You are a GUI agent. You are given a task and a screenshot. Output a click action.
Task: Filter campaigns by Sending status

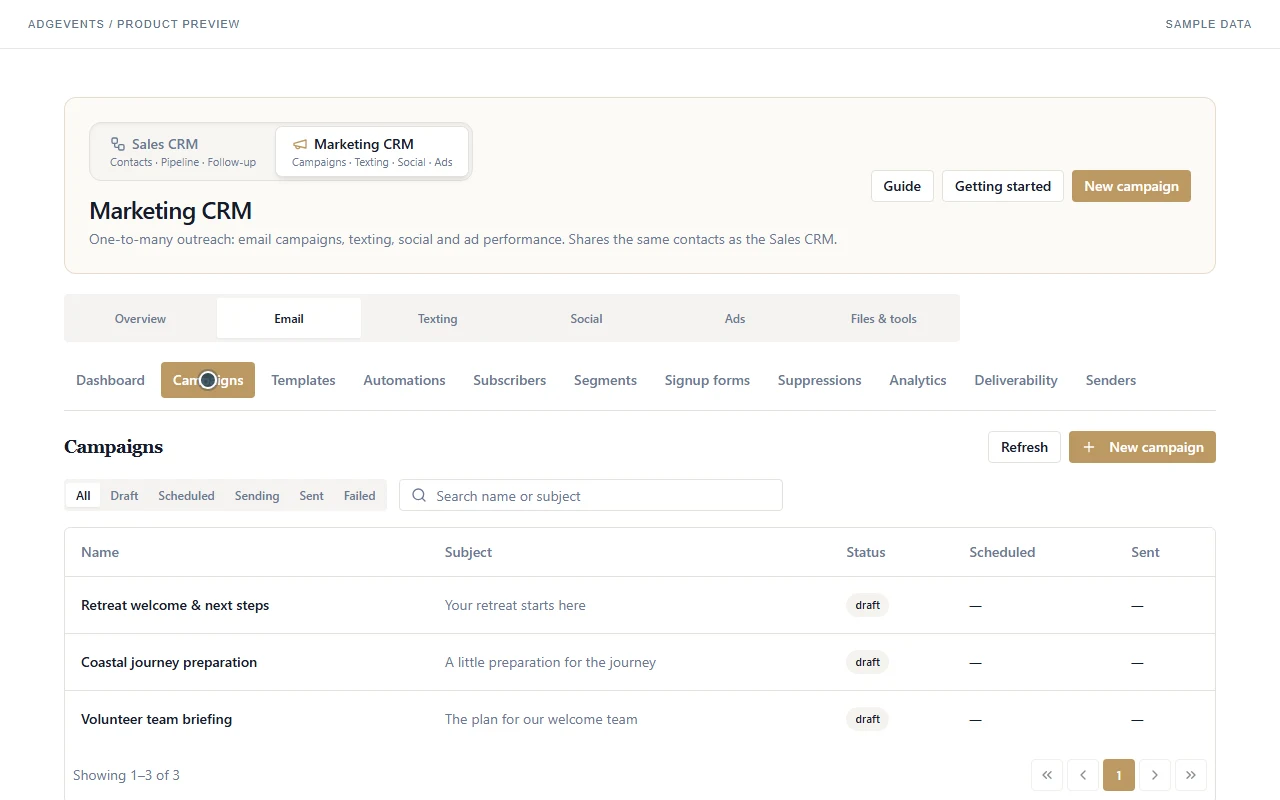tap(257, 495)
